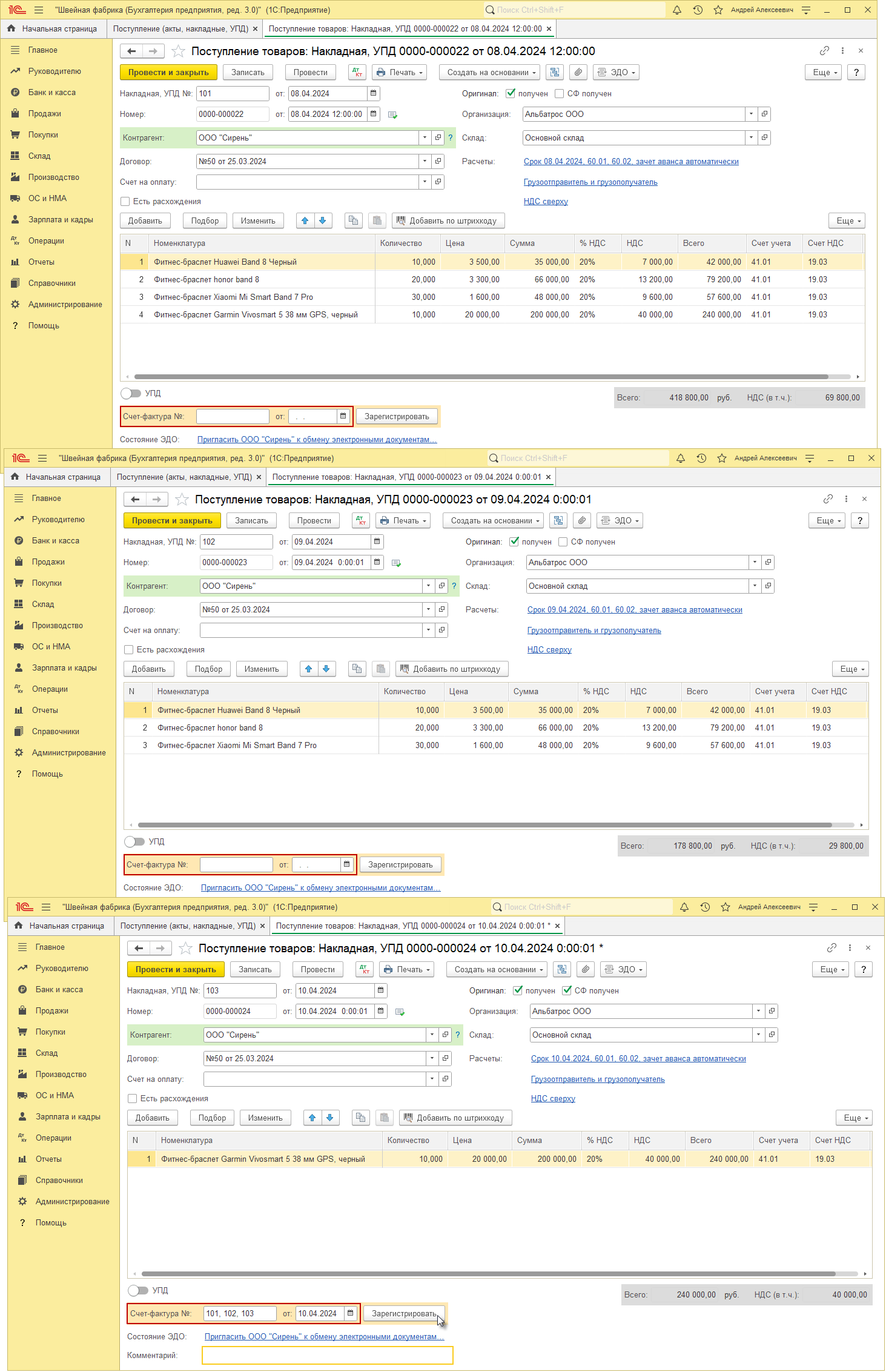Switch on УПД toggle in document 0000-000022
Image resolution: width=886 pixels, height=1372 pixels.
pos(131,393)
